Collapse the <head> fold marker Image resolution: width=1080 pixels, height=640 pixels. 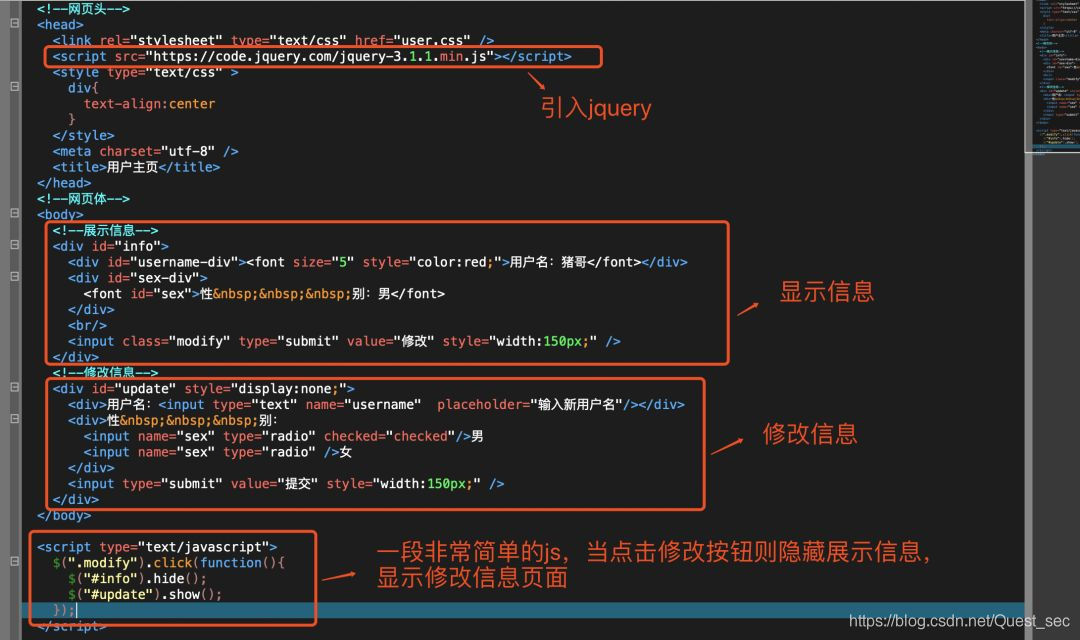14,23
